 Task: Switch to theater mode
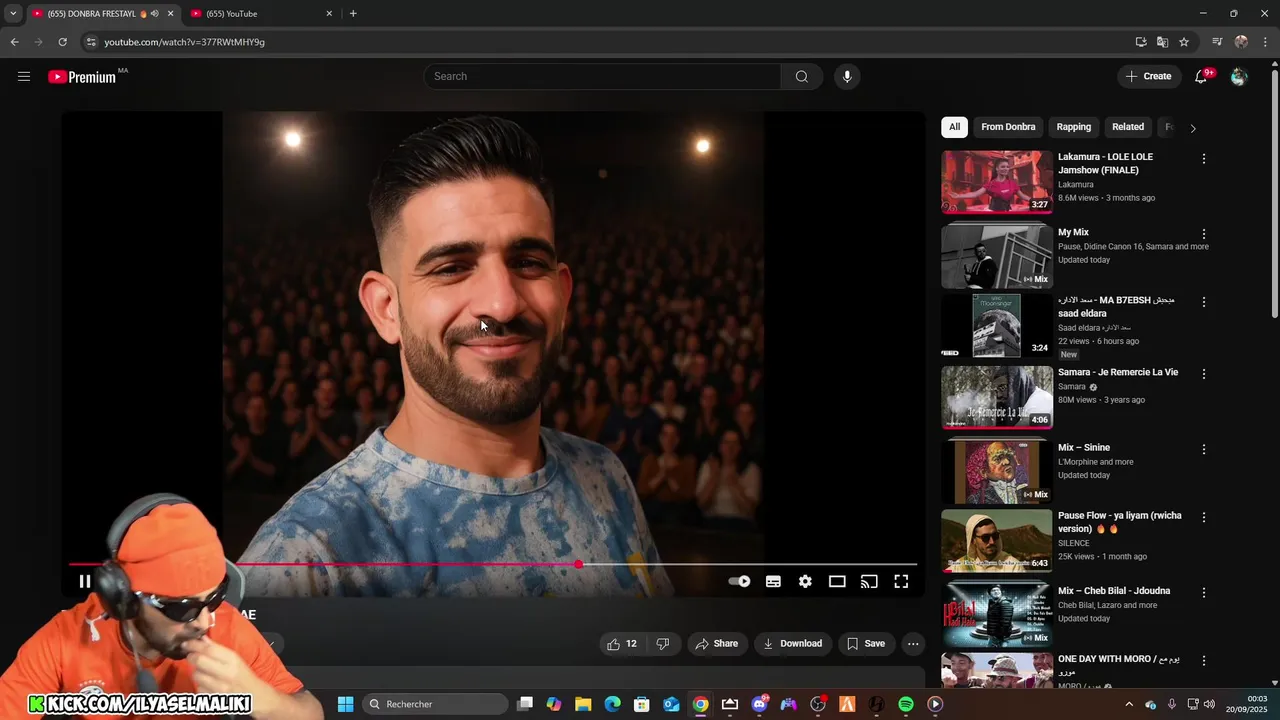837,581
